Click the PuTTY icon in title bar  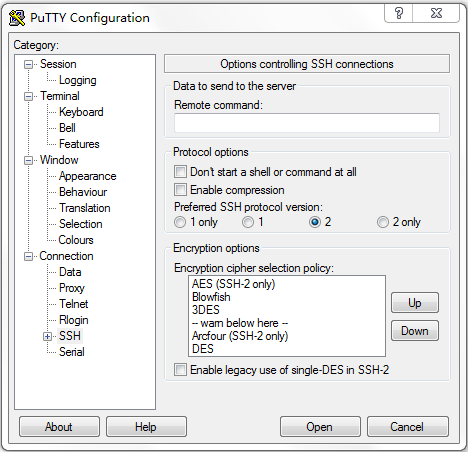(x=17, y=18)
